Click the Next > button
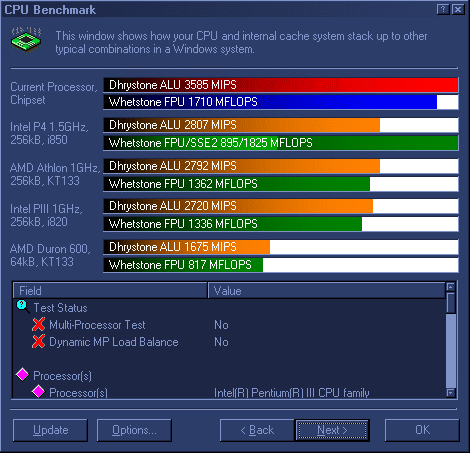470x453 pixels. 332,430
